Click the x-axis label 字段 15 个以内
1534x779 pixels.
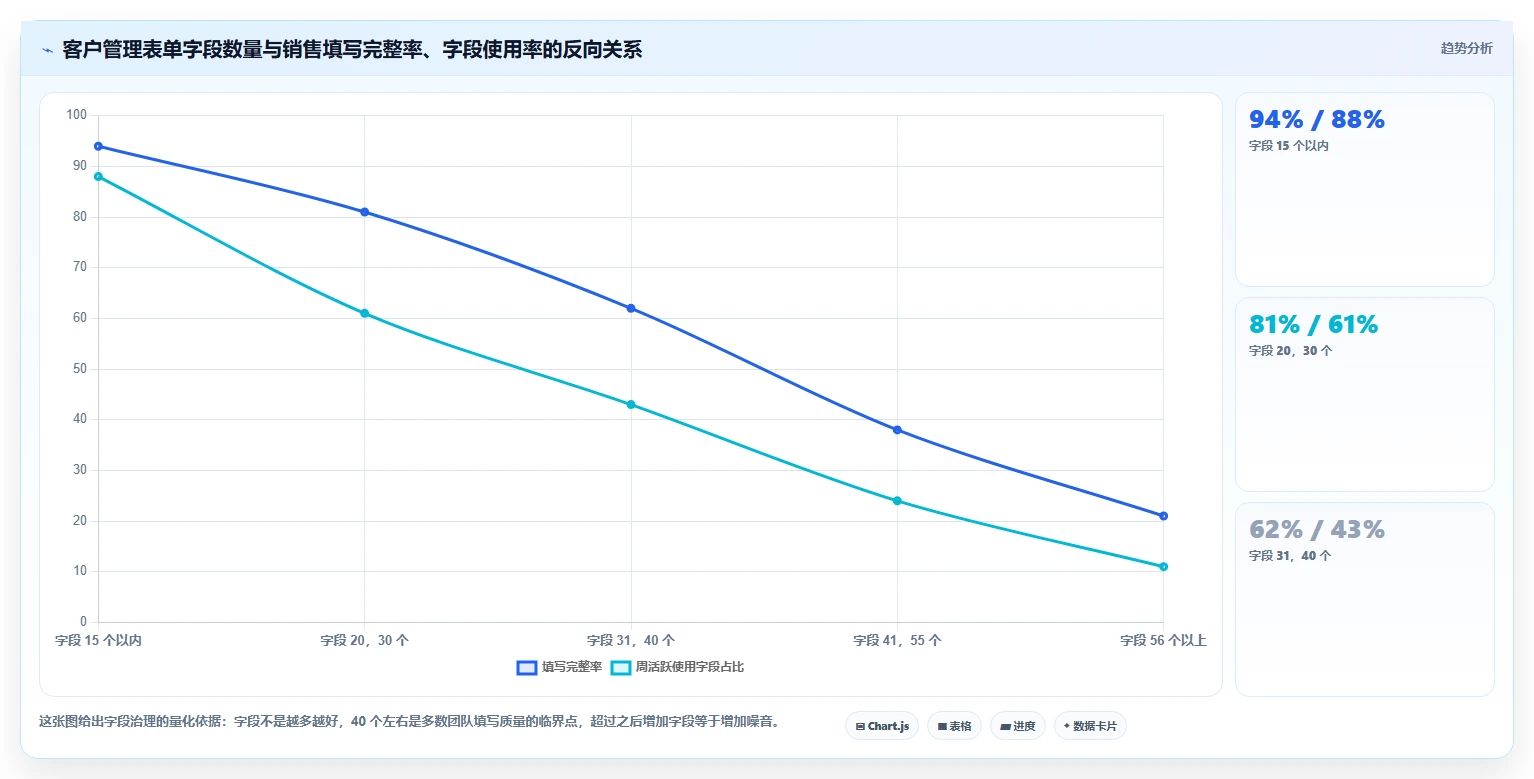point(98,640)
